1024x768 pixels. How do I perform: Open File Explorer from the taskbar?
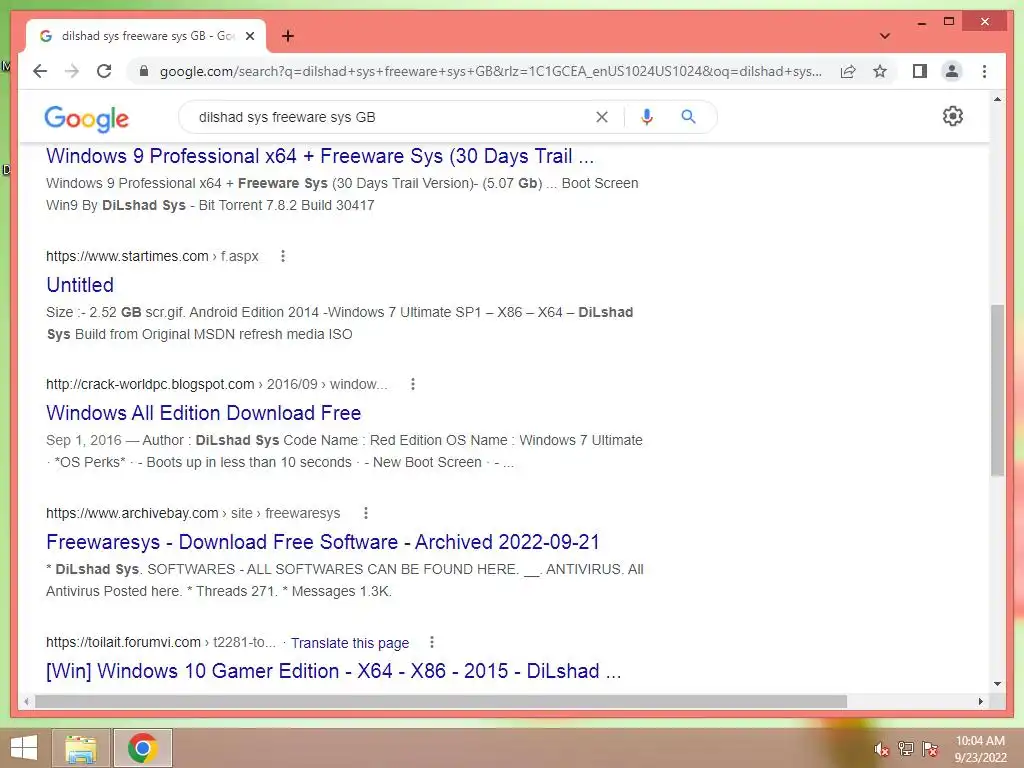[81, 748]
